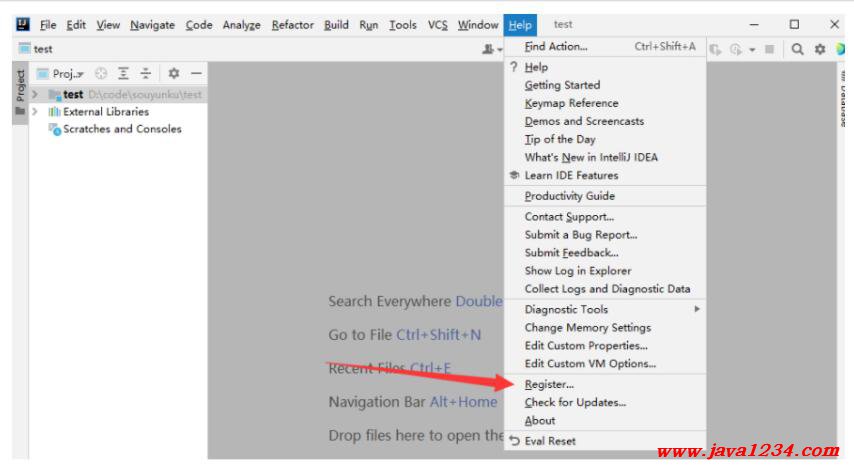
Task: Click the user account icon in toolbar
Action: click(x=490, y=48)
